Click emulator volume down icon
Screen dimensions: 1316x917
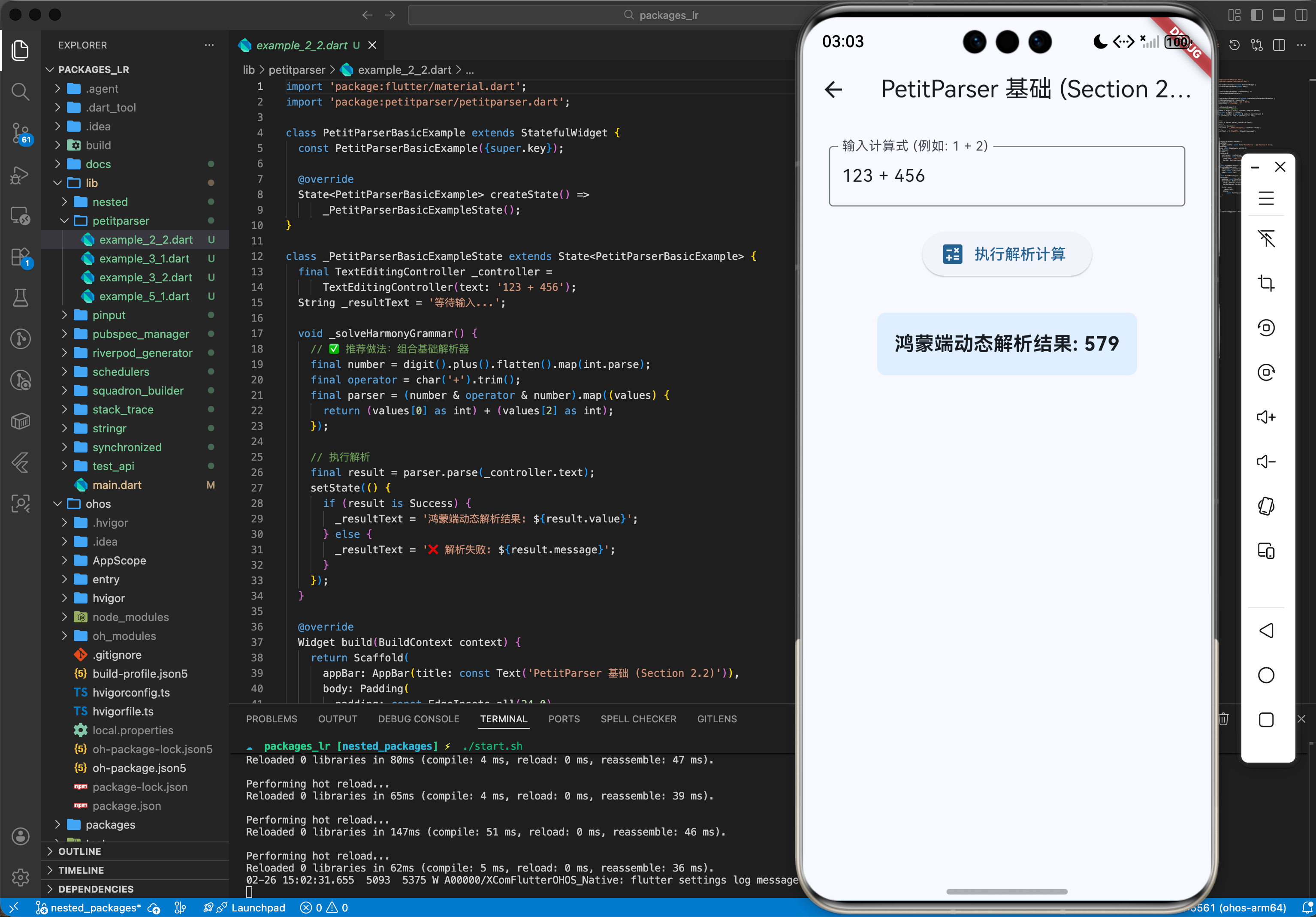pyautogui.click(x=1266, y=462)
